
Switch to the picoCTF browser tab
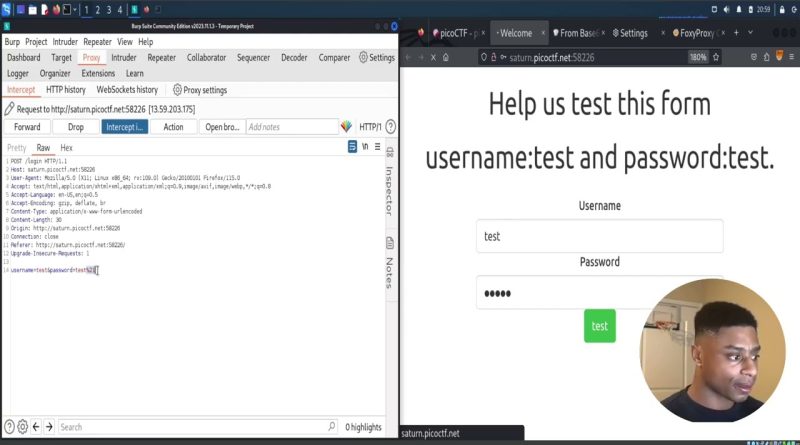[457, 33]
